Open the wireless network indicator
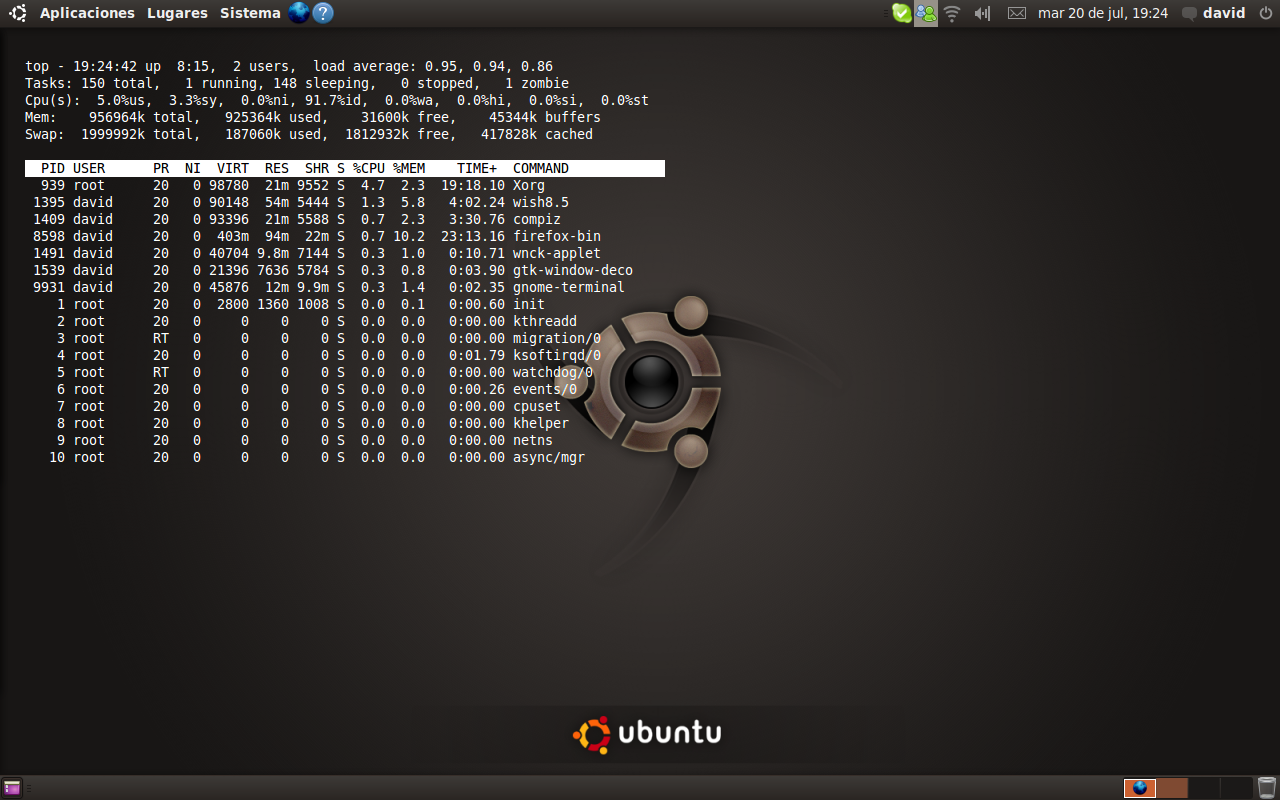 click(x=952, y=13)
